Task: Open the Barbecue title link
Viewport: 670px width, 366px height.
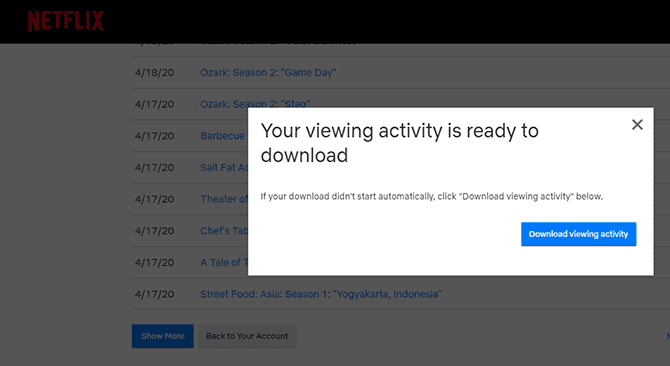Action: tap(223, 136)
